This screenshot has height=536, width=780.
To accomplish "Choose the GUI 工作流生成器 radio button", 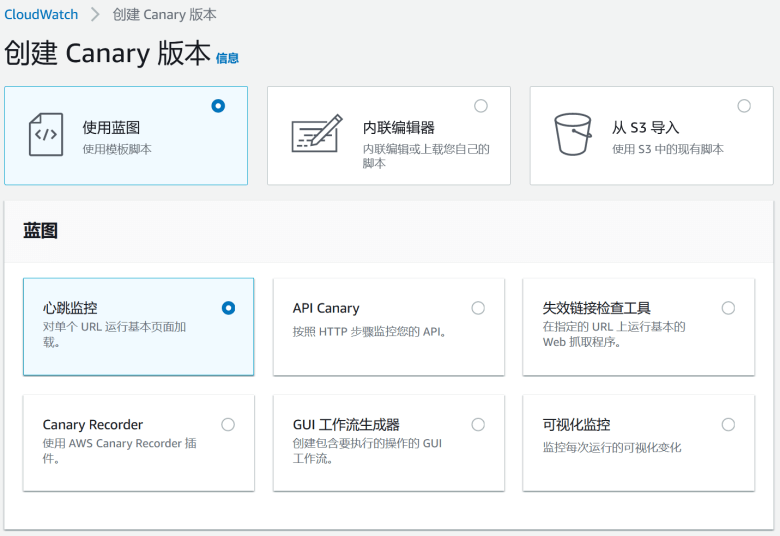I will point(478,424).
